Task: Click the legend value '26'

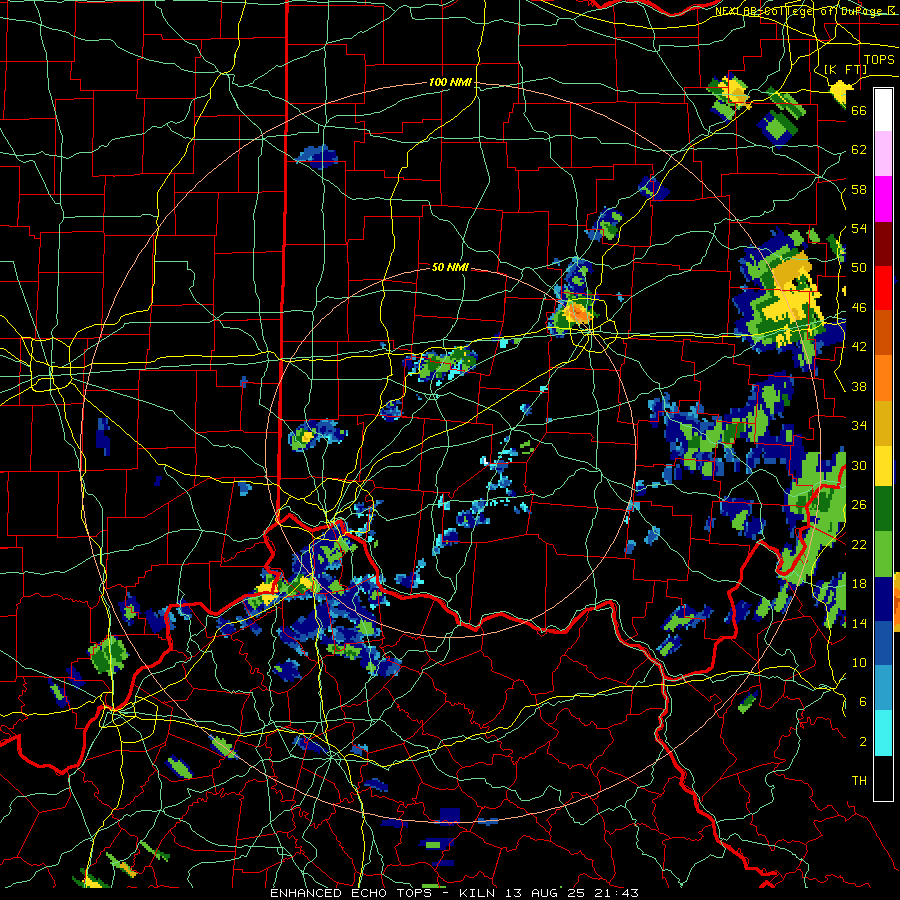Action: (859, 505)
